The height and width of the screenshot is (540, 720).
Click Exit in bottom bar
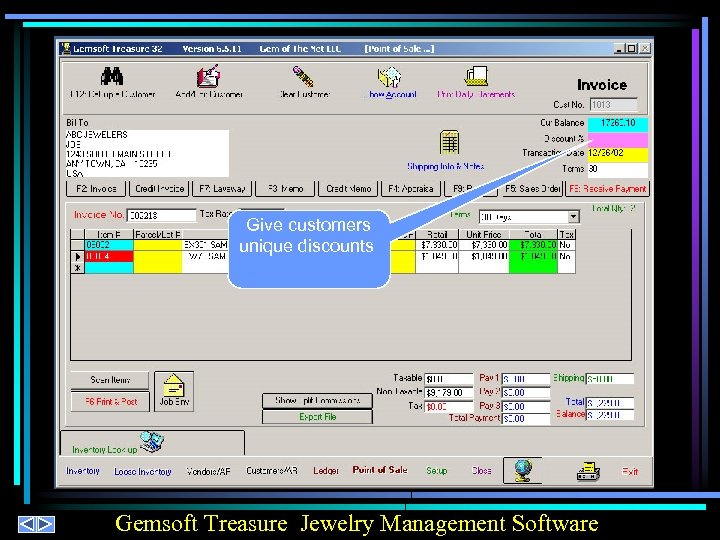(x=630, y=472)
